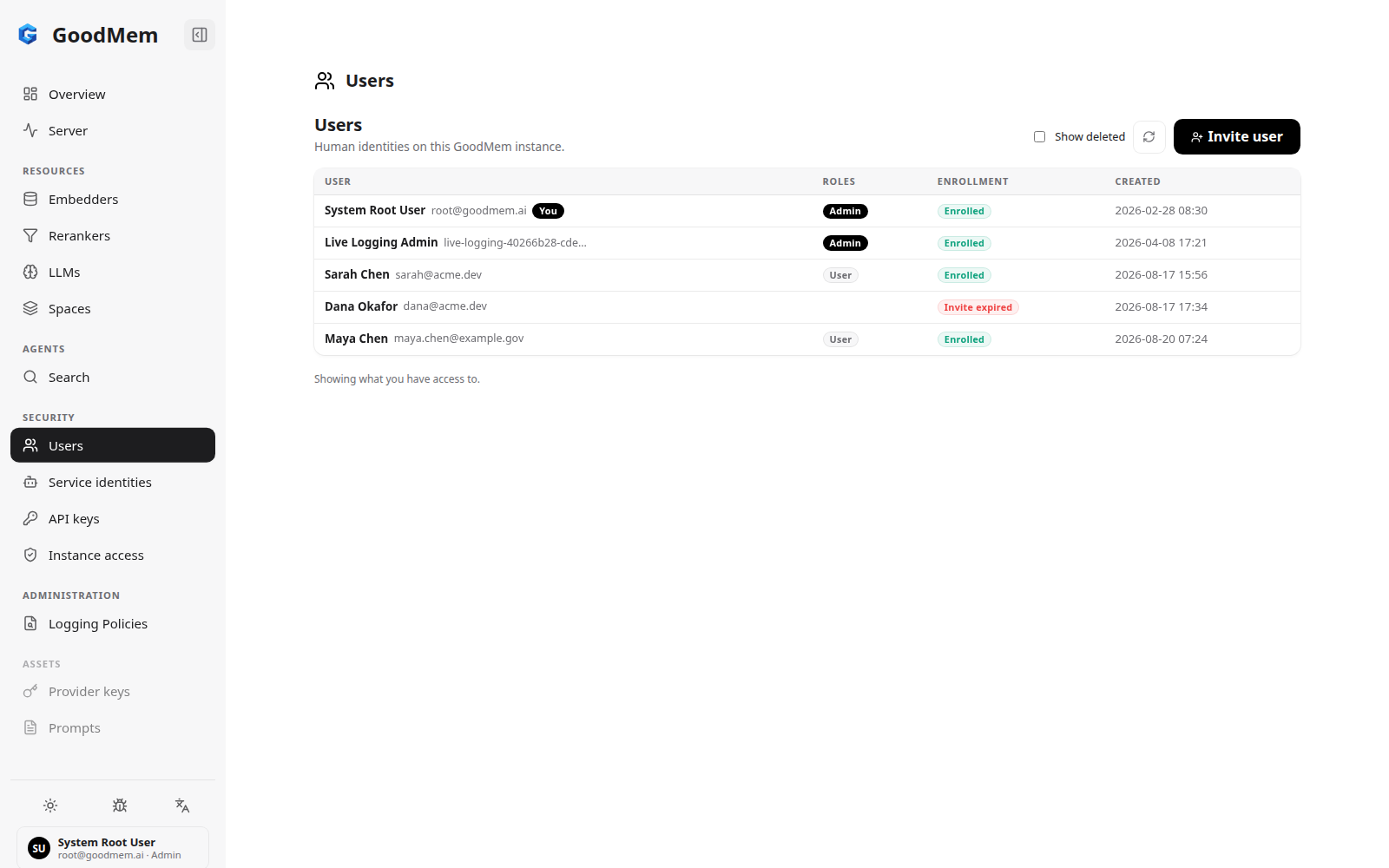
Task: Click the SU avatar
Action: click(x=39, y=848)
